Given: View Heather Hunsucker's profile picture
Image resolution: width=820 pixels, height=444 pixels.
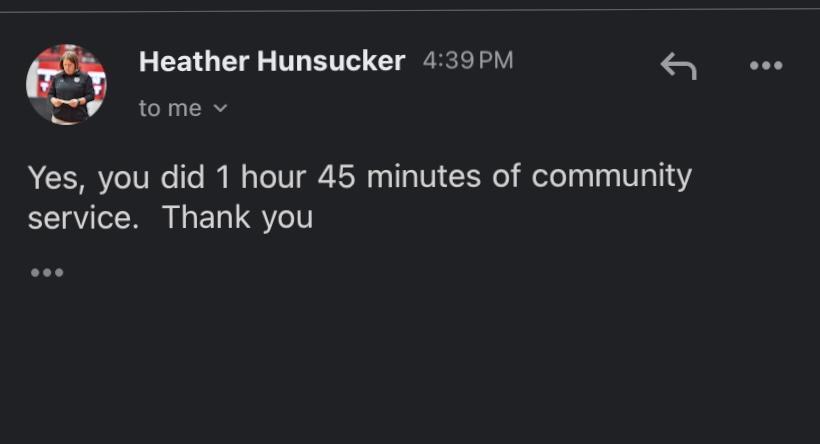Looking at the screenshot, I should (67, 84).
